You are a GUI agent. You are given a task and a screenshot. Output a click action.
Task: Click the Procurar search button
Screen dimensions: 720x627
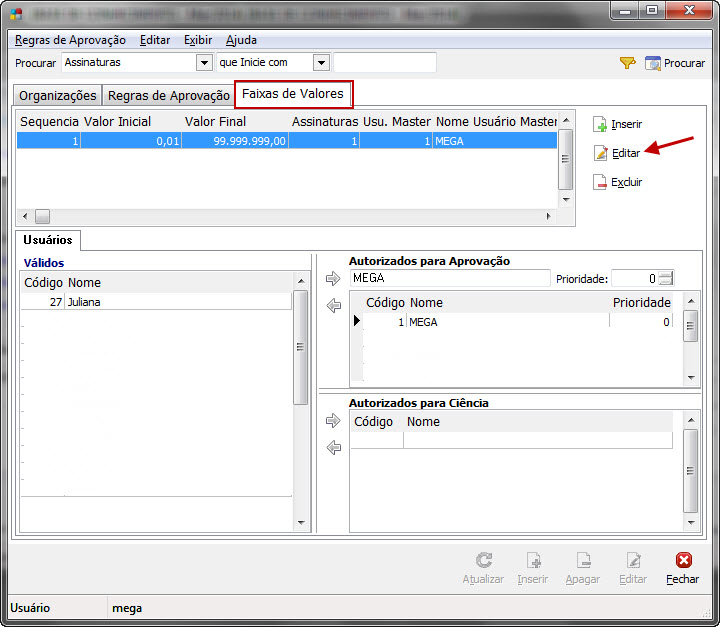click(675, 63)
